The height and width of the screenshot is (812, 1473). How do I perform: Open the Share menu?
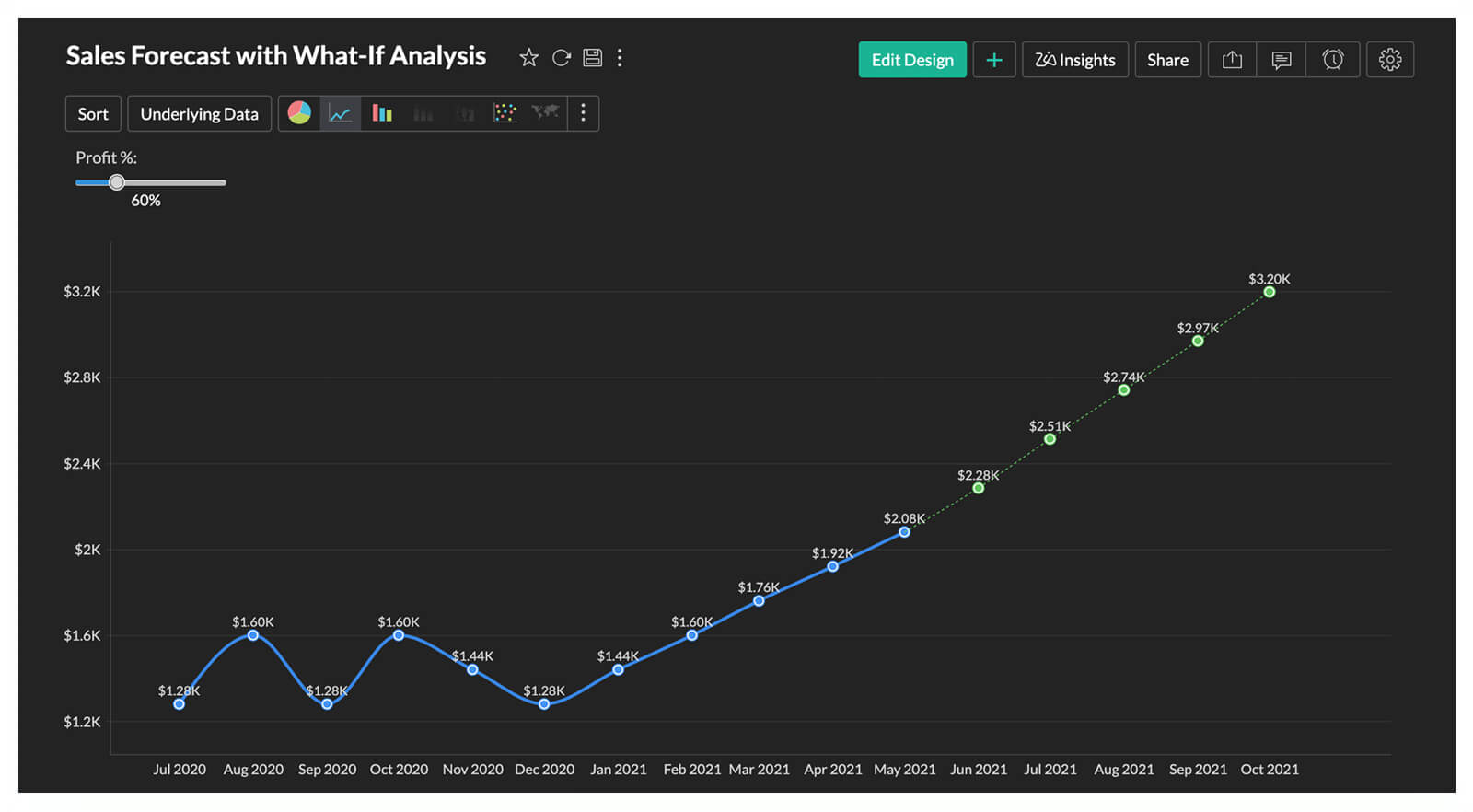click(1167, 60)
